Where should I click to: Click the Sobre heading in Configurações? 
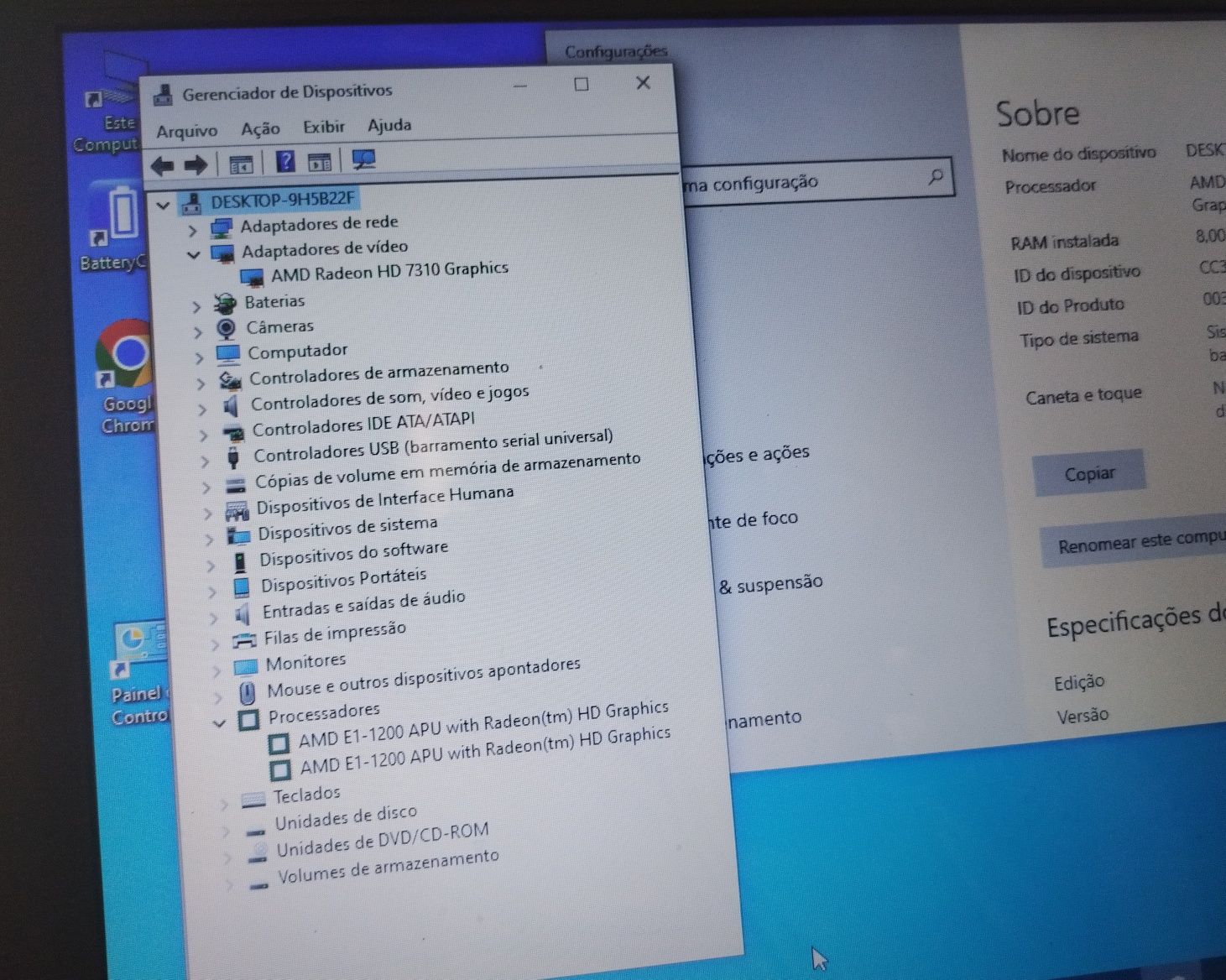click(1037, 113)
